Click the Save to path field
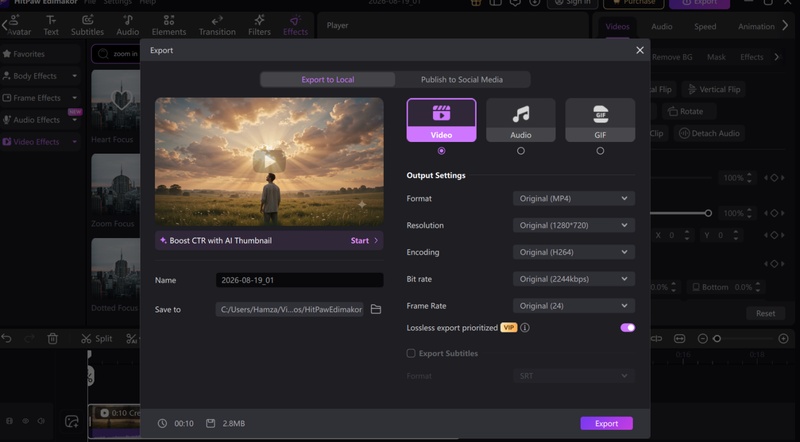This screenshot has width=800, height=442. pyautogui.click(x=289, y=309)
